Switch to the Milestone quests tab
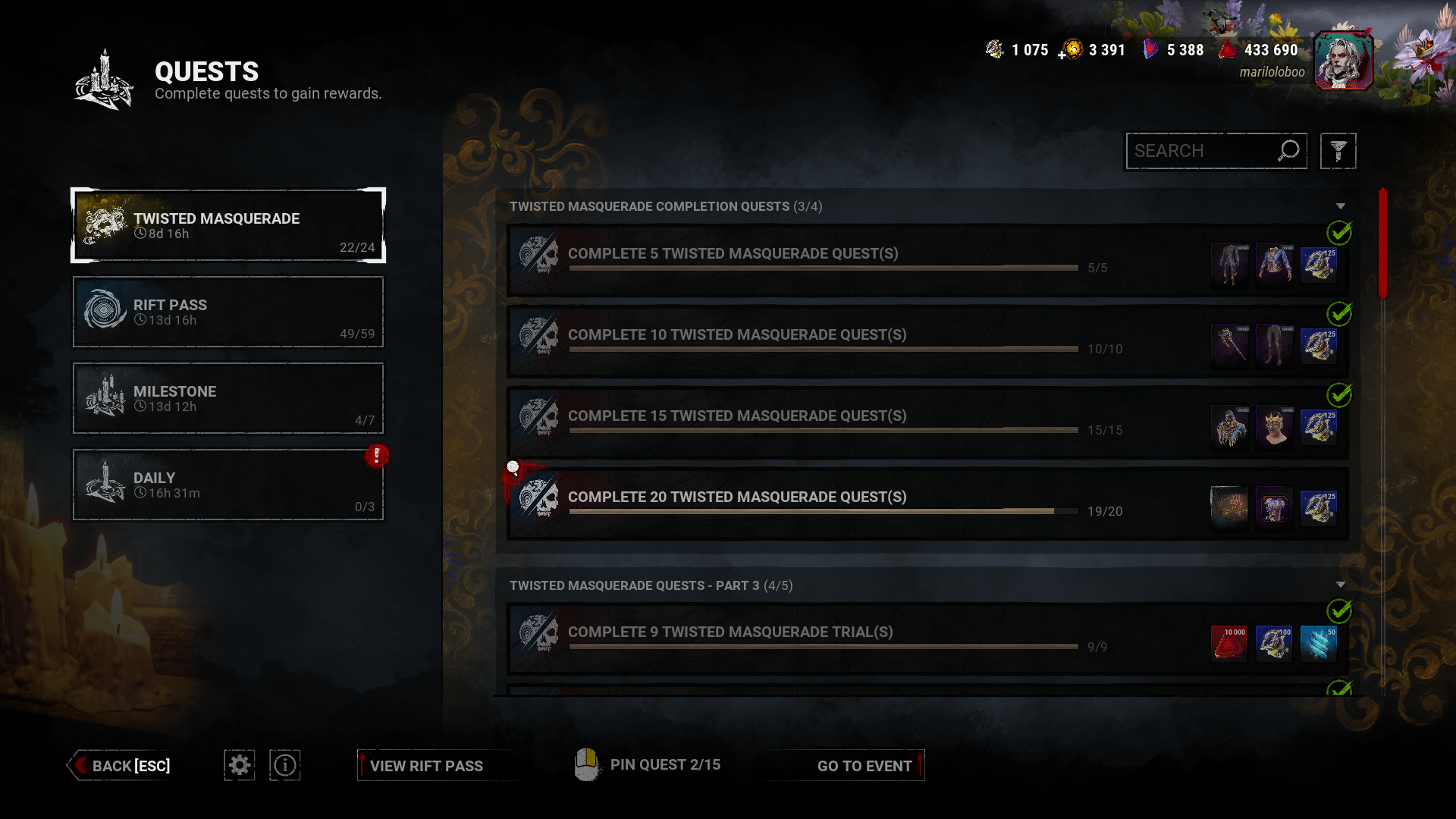Viewport: 1456px width, 819px height. (x=228, y=398)
